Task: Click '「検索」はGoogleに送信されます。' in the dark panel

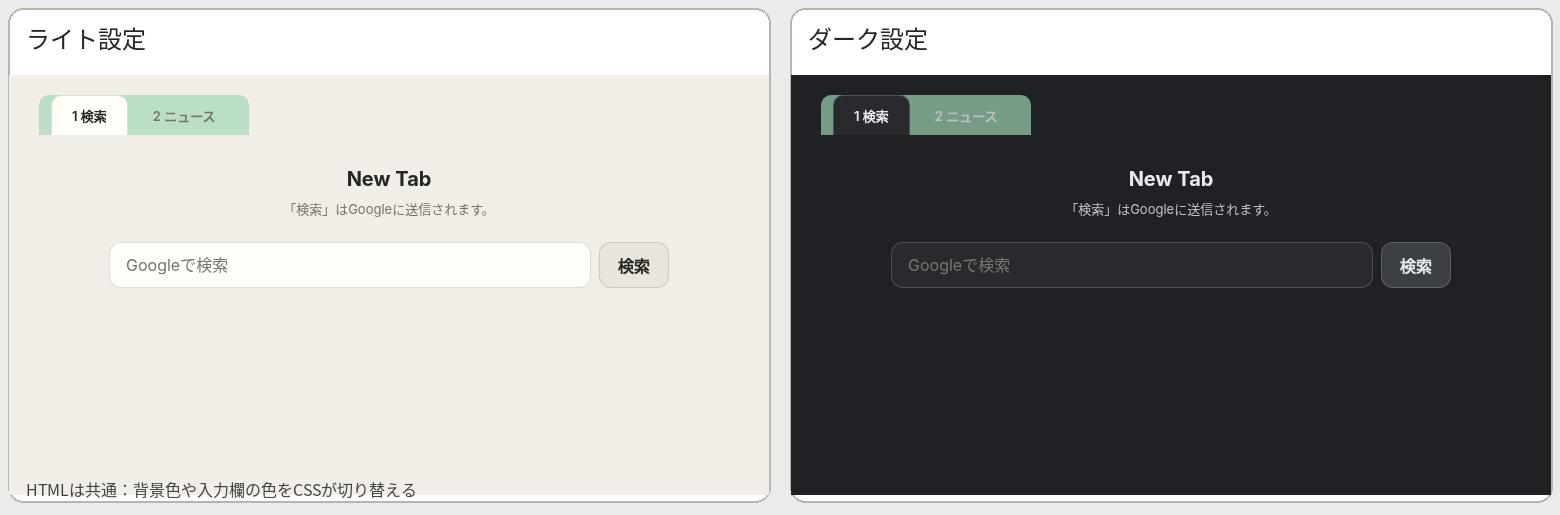Action: pyautogui.click(x=1171, y=210)
